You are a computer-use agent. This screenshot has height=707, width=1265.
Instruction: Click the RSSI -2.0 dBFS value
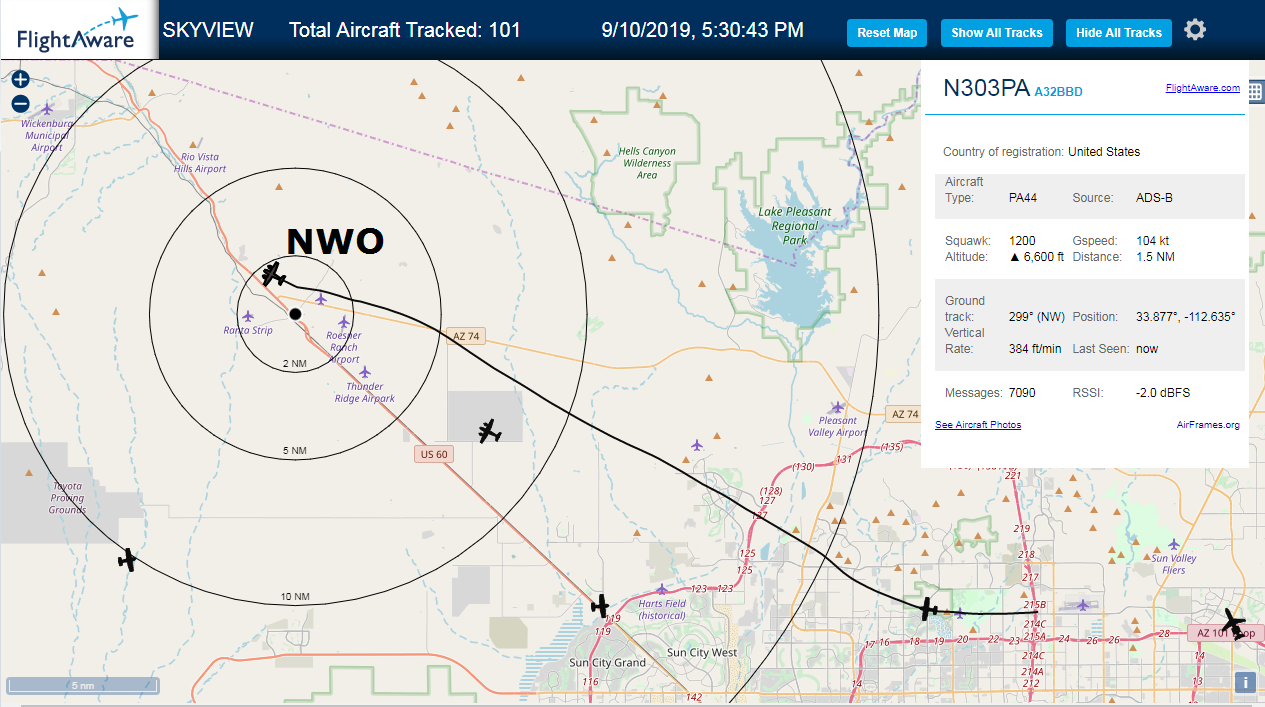(1163, 393)
